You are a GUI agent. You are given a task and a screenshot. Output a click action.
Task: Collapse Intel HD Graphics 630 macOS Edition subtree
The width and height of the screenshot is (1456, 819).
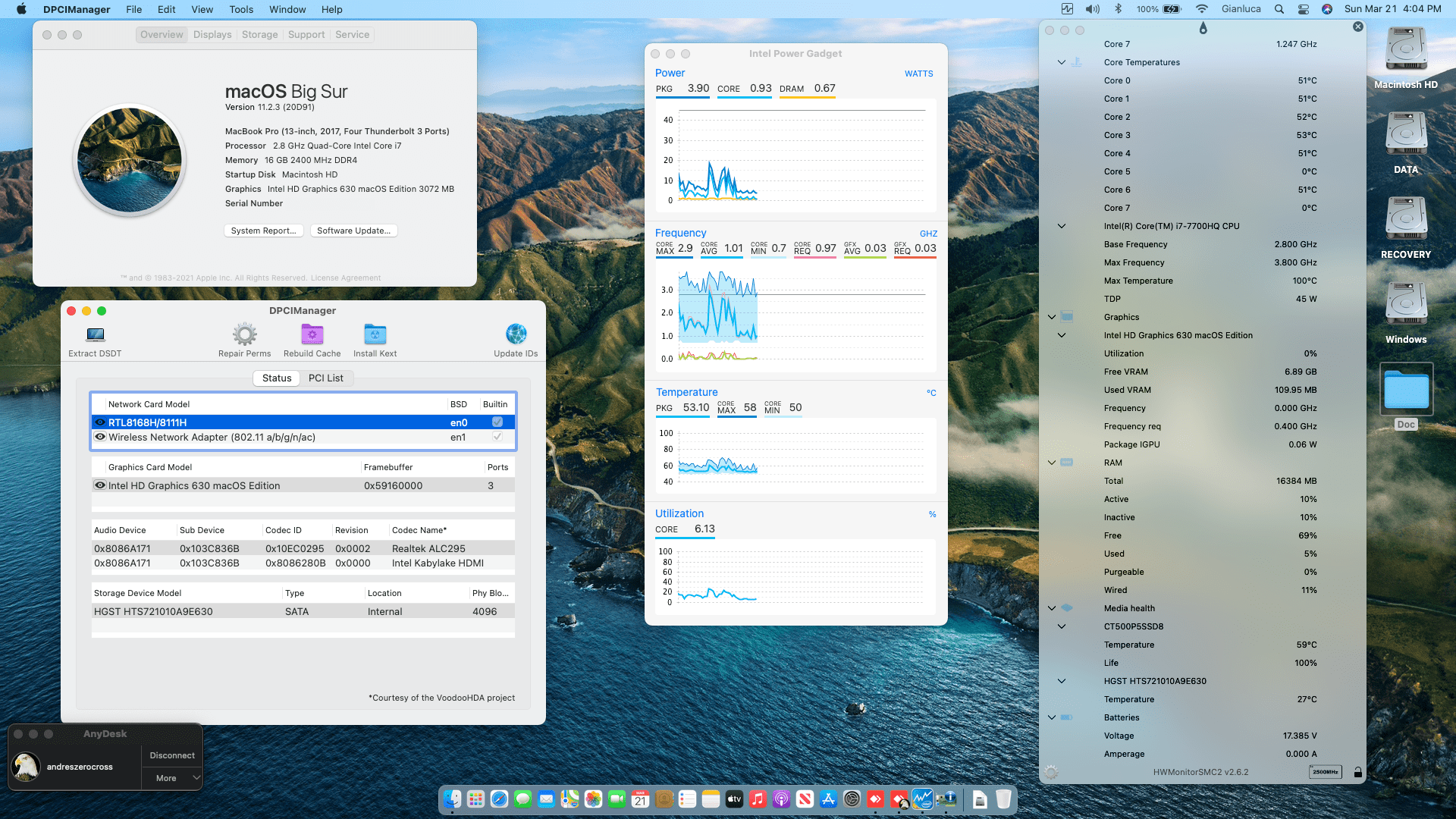(x=1062, y=335)
